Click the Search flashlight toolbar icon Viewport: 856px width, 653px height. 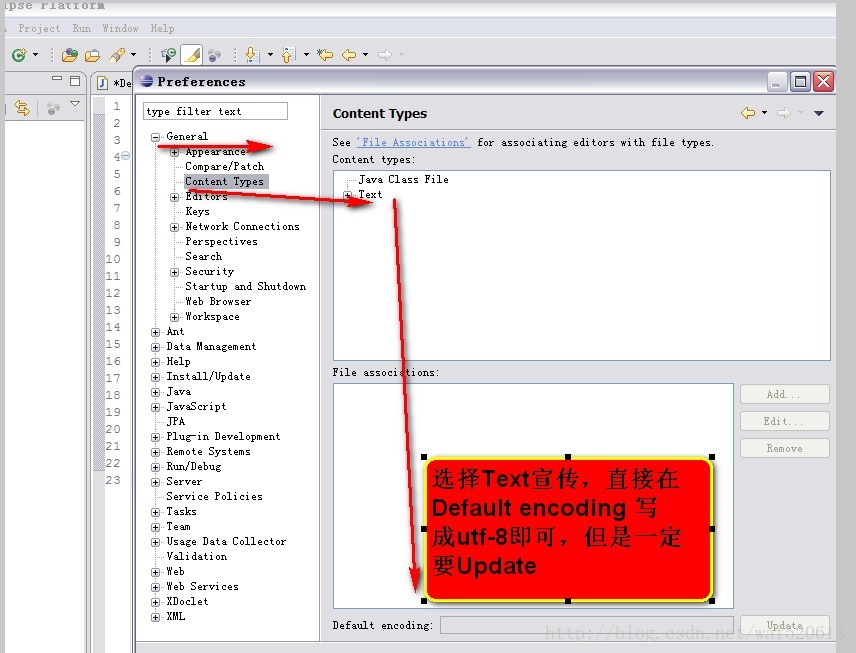(x=117, y=55)
